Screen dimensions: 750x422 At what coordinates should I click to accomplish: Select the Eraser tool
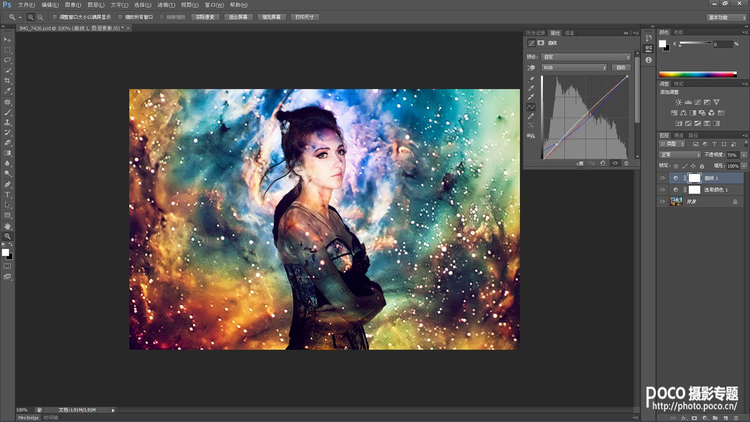click(7, 143)
